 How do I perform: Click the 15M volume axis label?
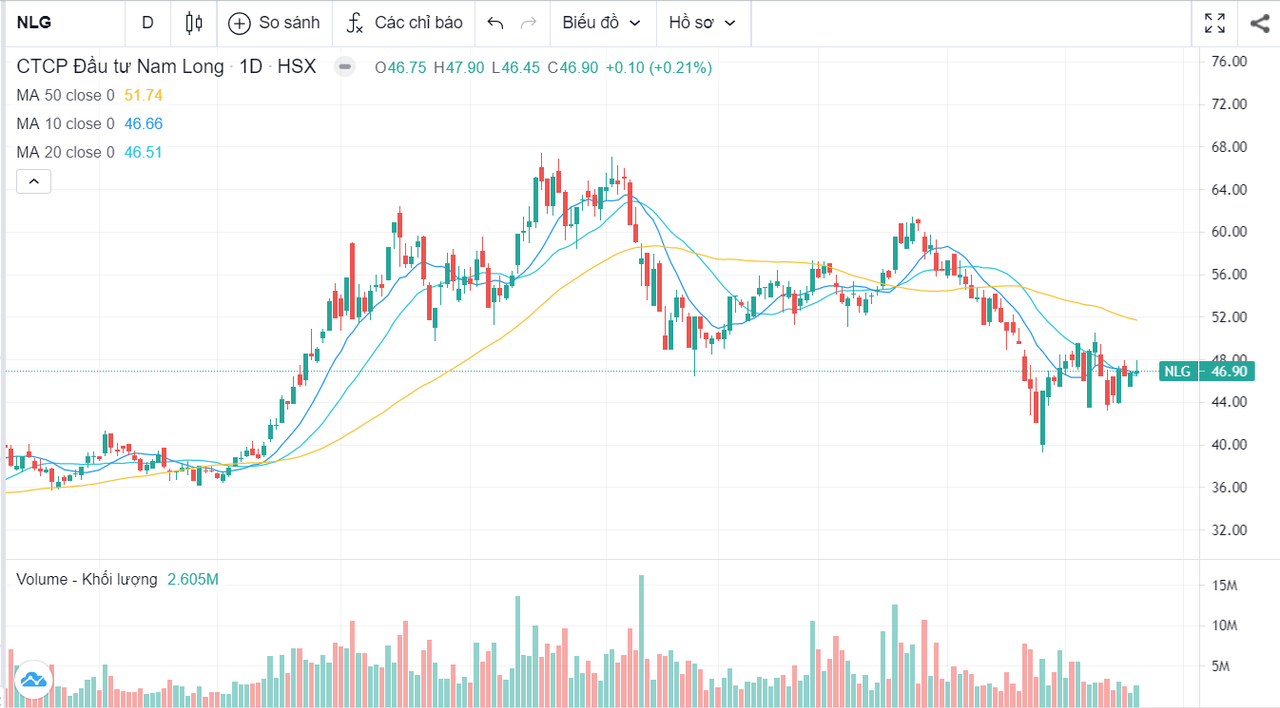[x=1225, y=585]
